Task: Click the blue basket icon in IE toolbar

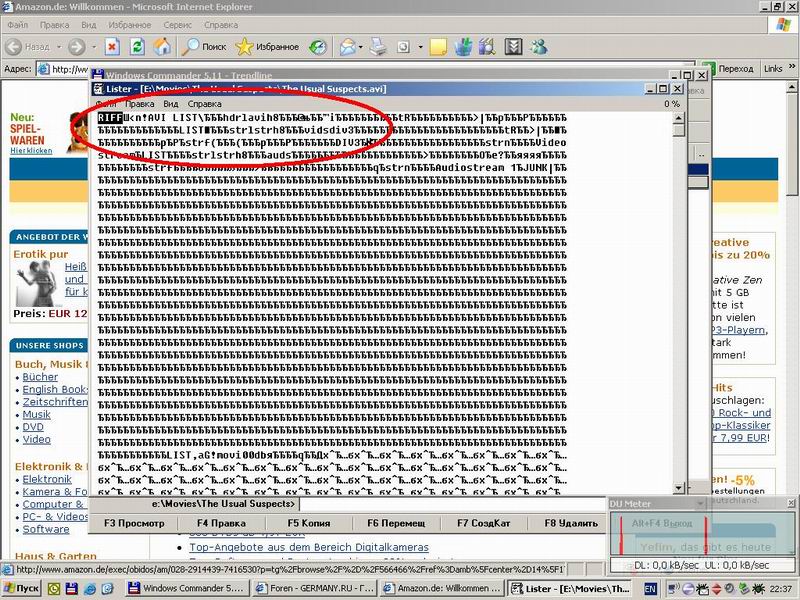Action: pos(463,47)
